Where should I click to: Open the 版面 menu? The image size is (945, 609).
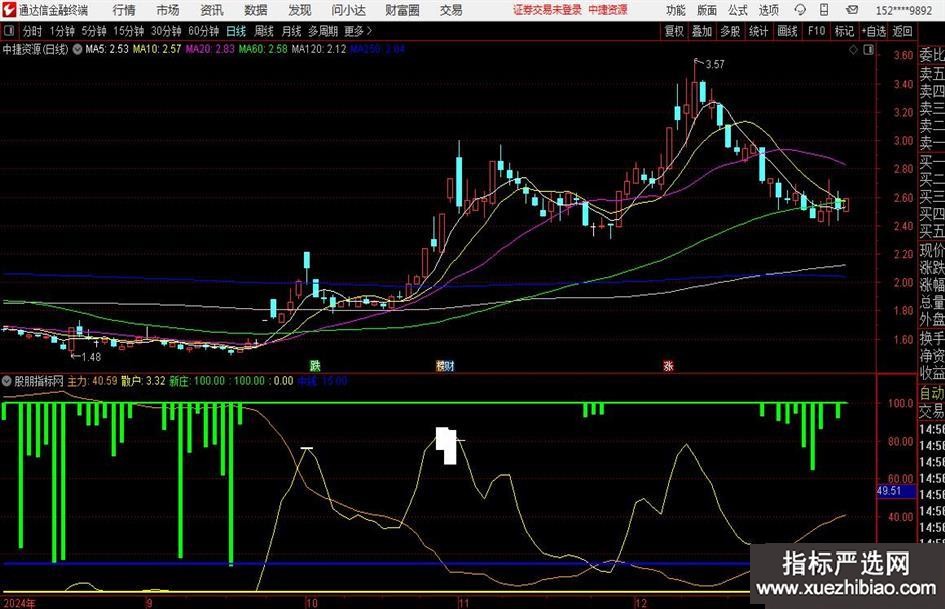coord(706,10)
